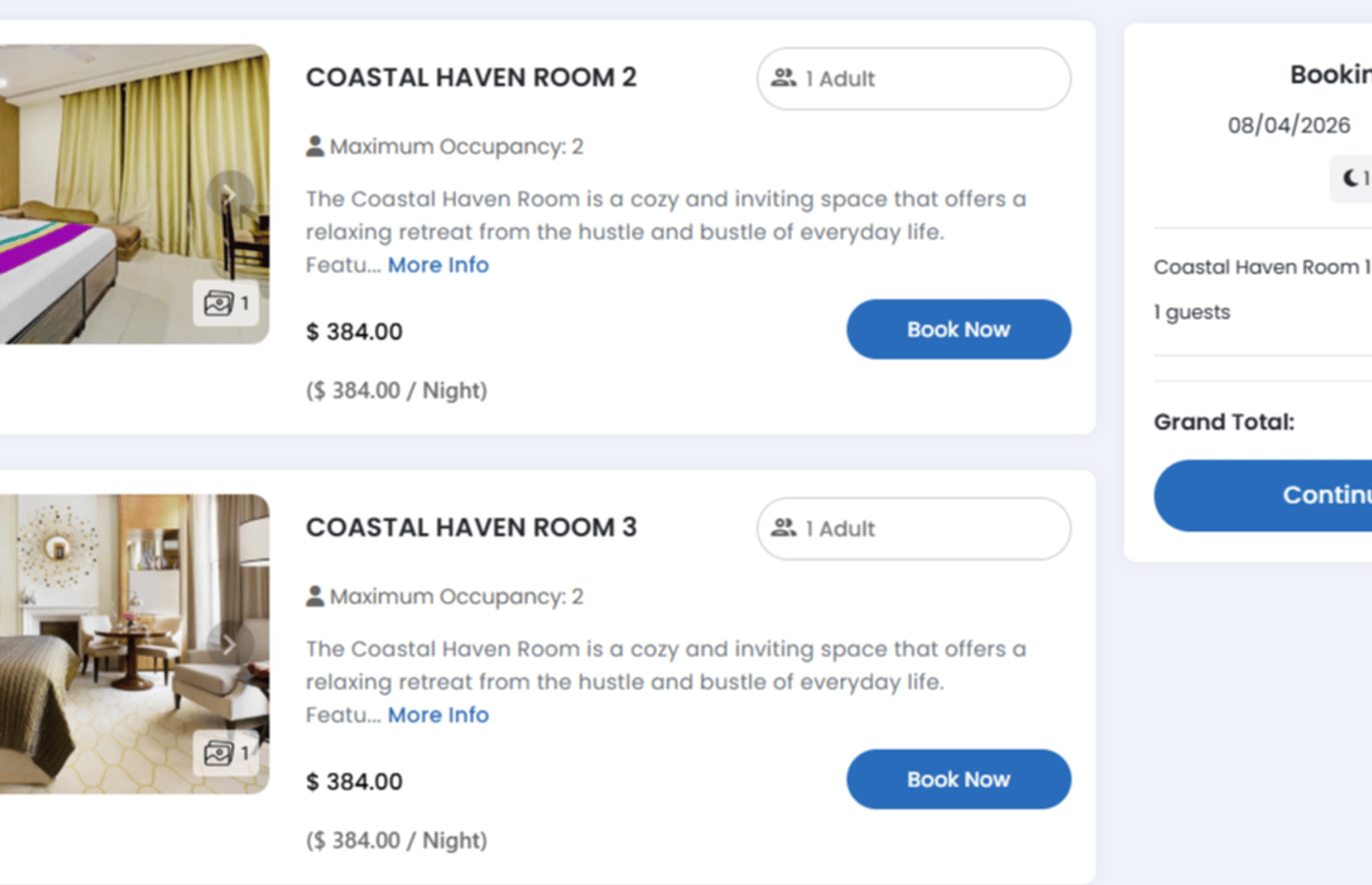Click person icon beside Room 3 Maximum Occupancy
1372x885 pixels.
pos(315,596)
